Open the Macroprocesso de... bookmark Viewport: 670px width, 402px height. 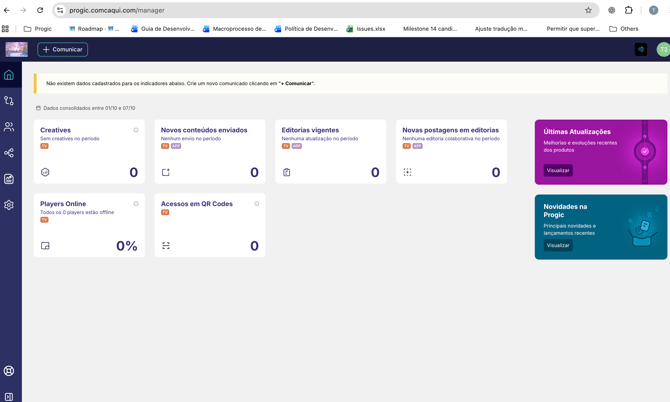click(235, 29)
